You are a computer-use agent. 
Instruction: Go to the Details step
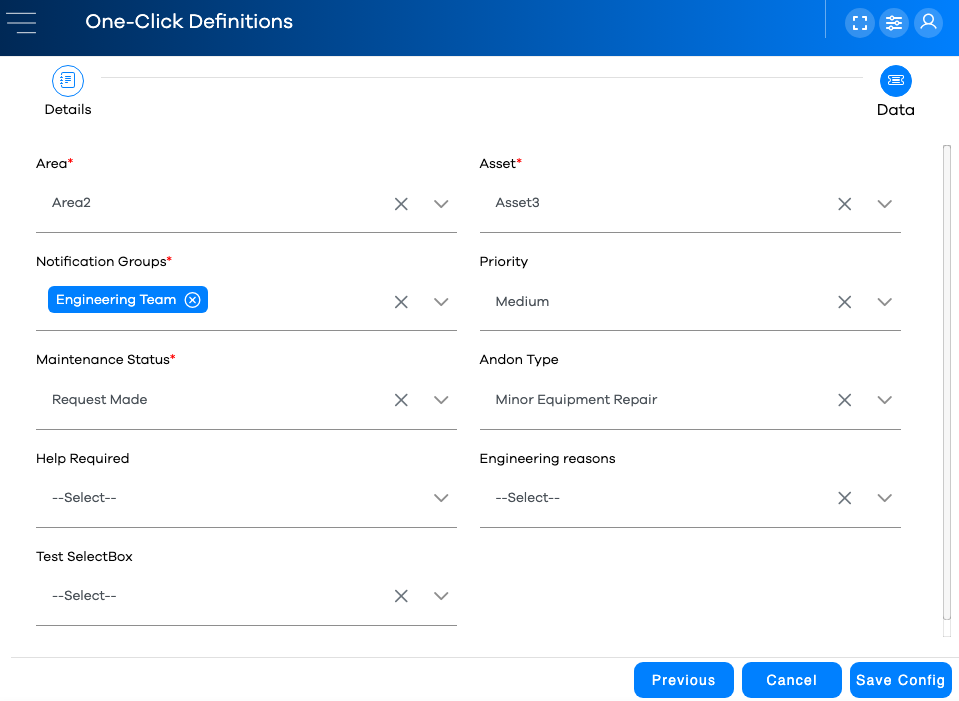68,91
